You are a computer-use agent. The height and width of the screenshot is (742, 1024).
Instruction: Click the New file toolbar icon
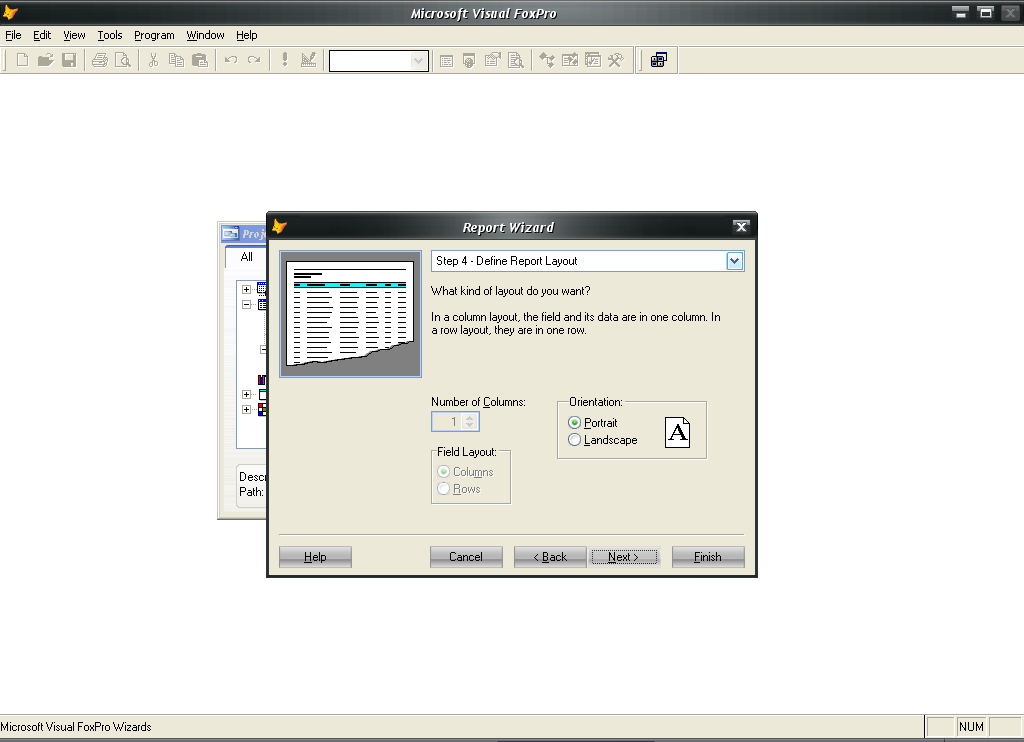coord(22,61)
